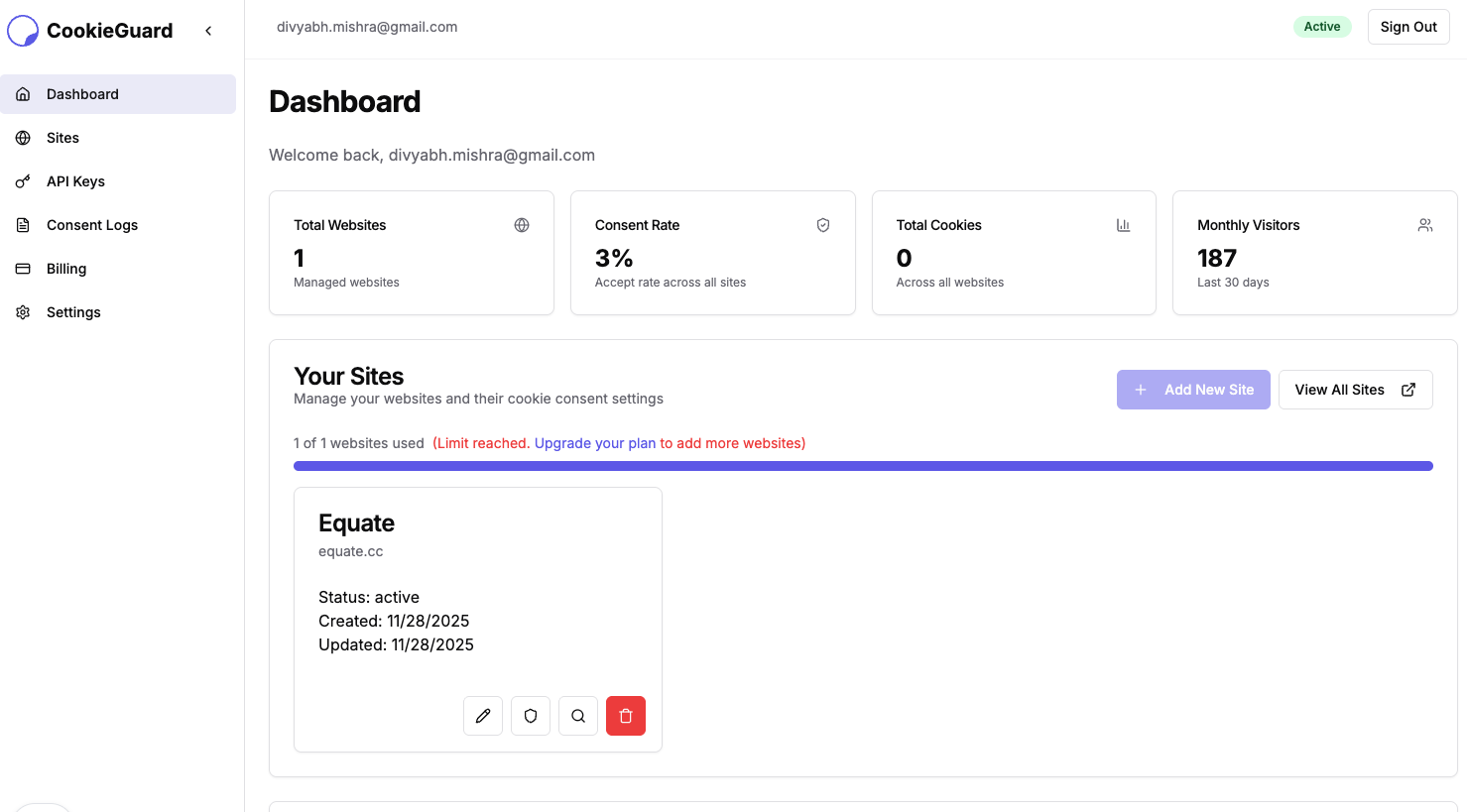Click the Sign Out button
The height and width of the screenshot is (812, 1467).
point(1408,27)
